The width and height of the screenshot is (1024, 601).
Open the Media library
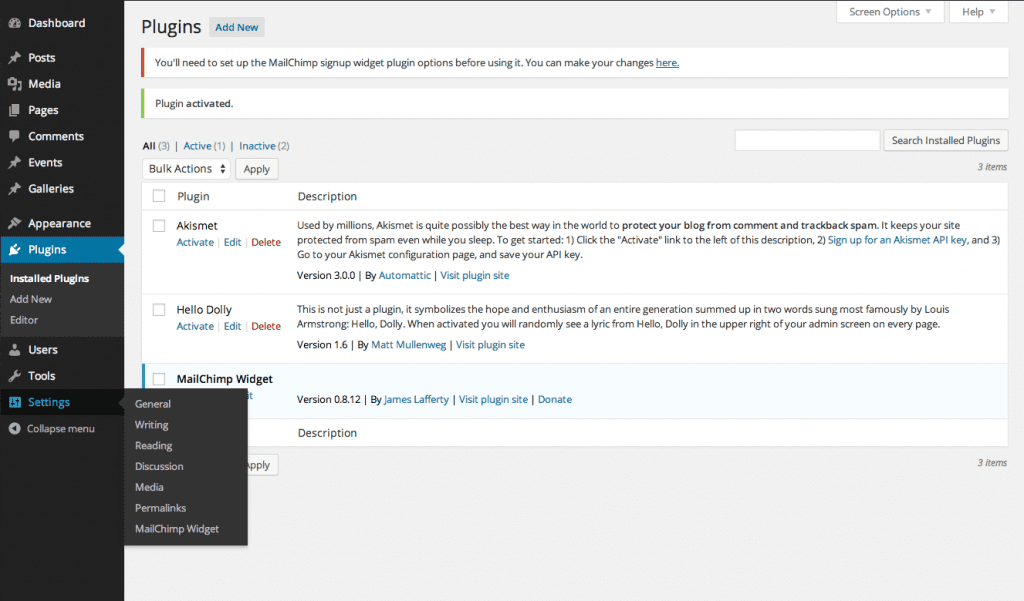click(x=14, y=83)
